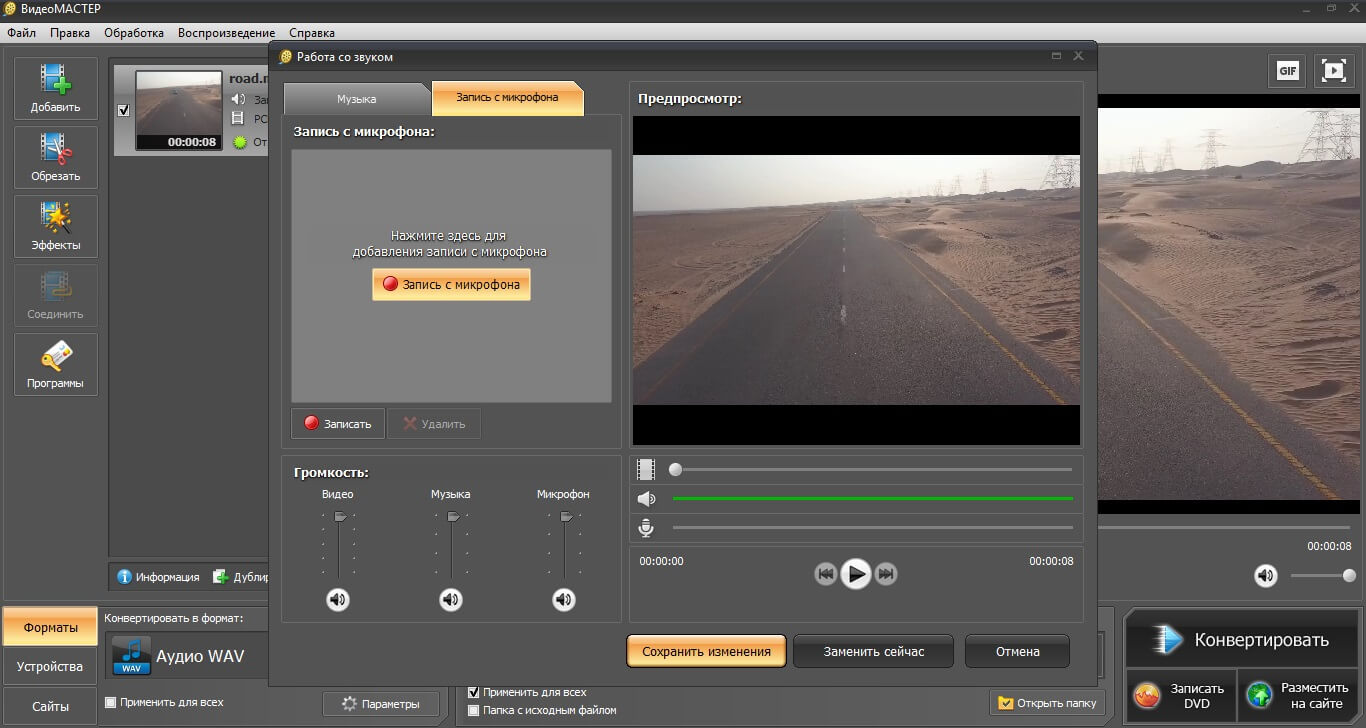
Task: Select the Устройства tab
Action: pyautogui.click(x=51, y=666)
